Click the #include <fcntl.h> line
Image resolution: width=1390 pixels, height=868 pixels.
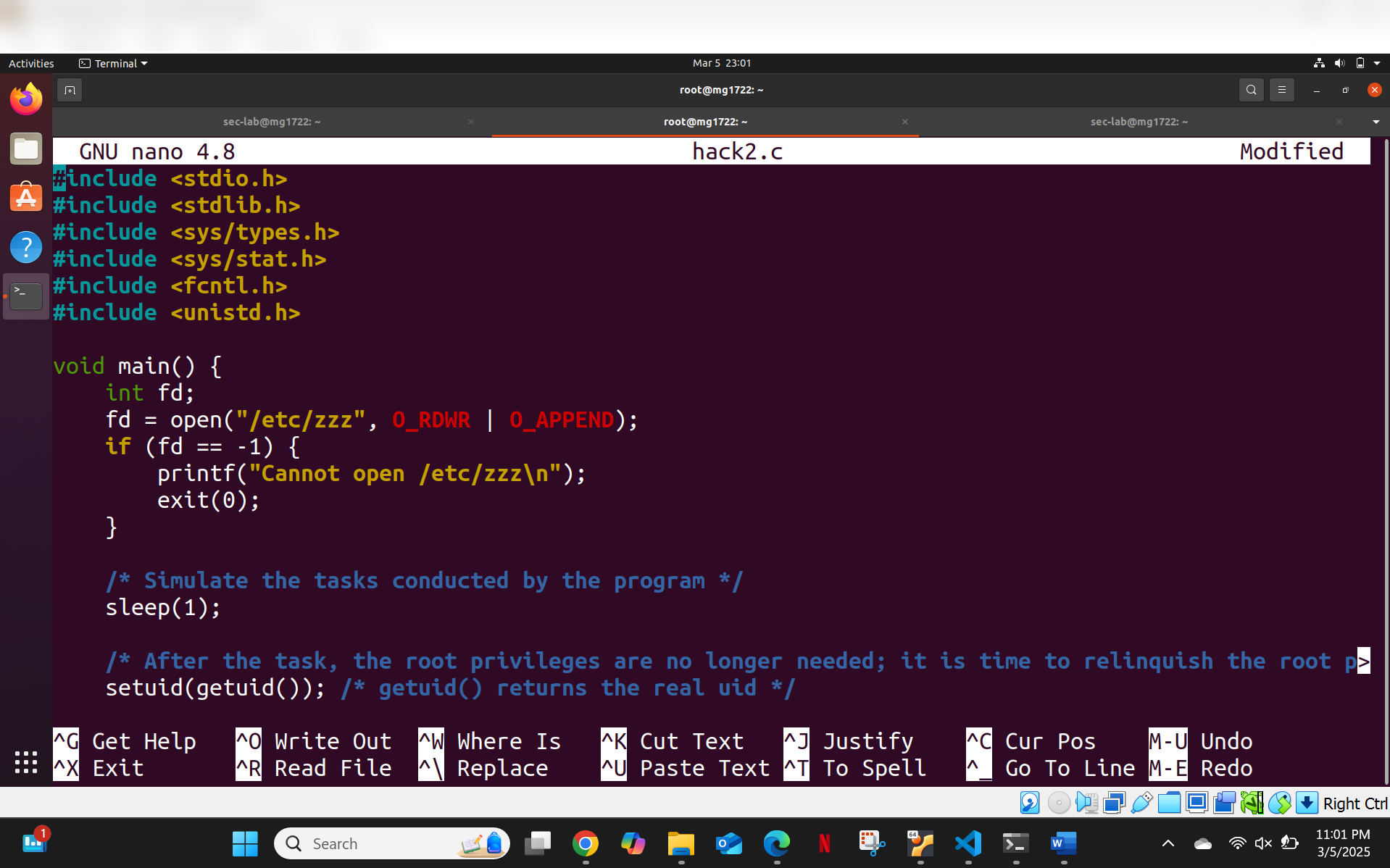[170, 285]
